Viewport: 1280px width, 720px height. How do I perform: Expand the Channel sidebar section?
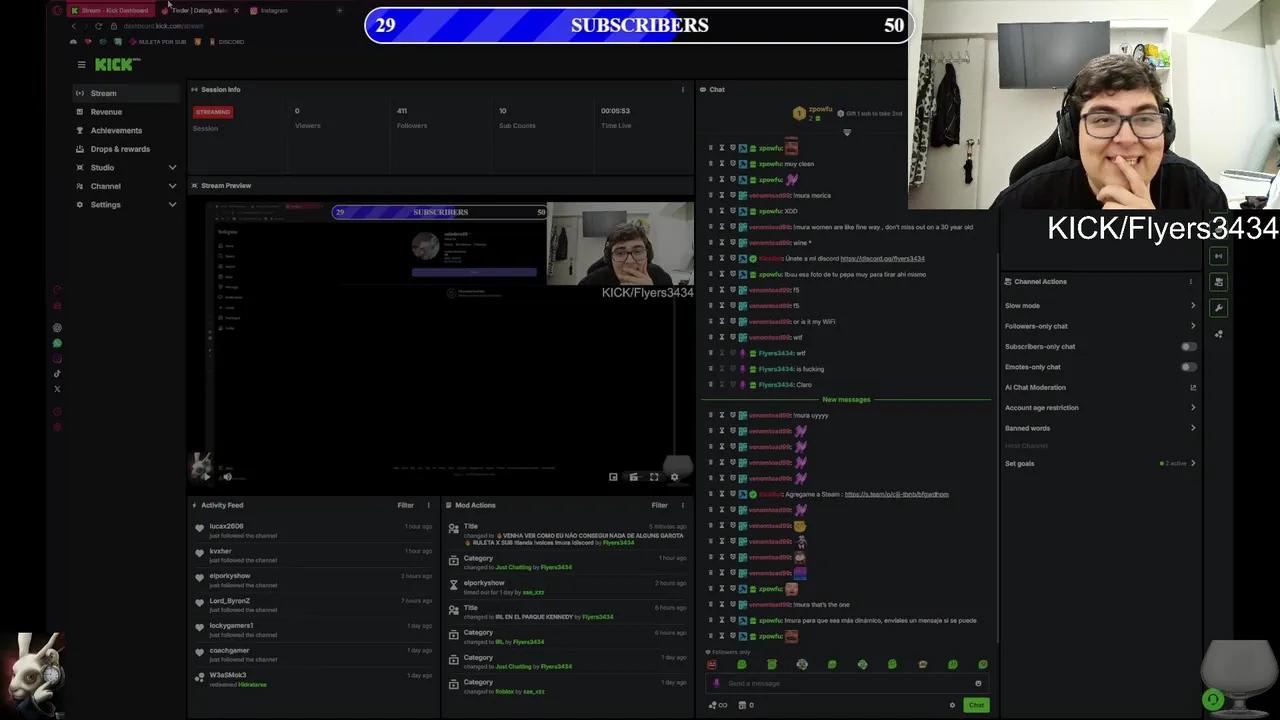coord(126,186)
